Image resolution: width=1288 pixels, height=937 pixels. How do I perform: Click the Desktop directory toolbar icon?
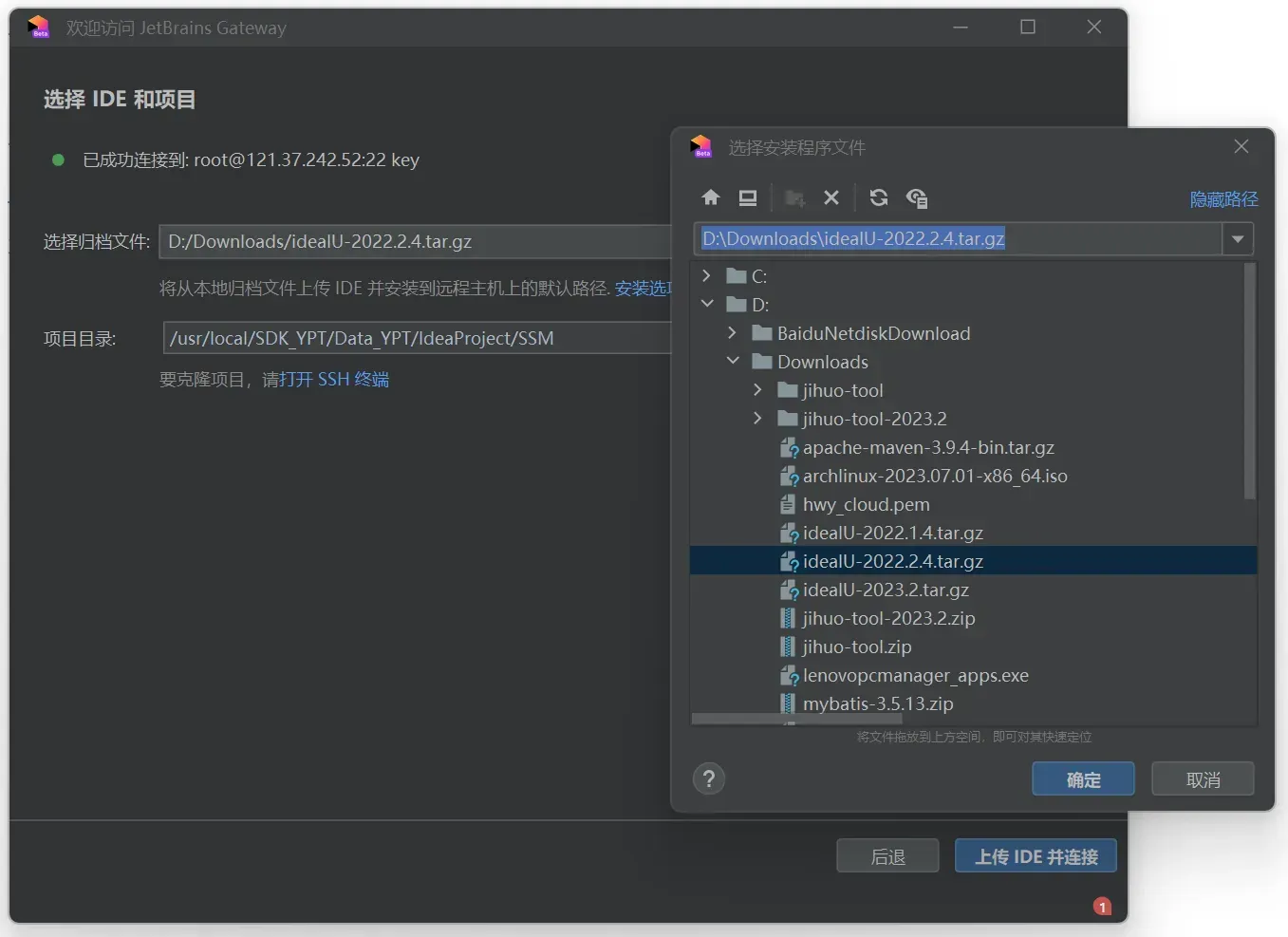[x=748, y=197]
